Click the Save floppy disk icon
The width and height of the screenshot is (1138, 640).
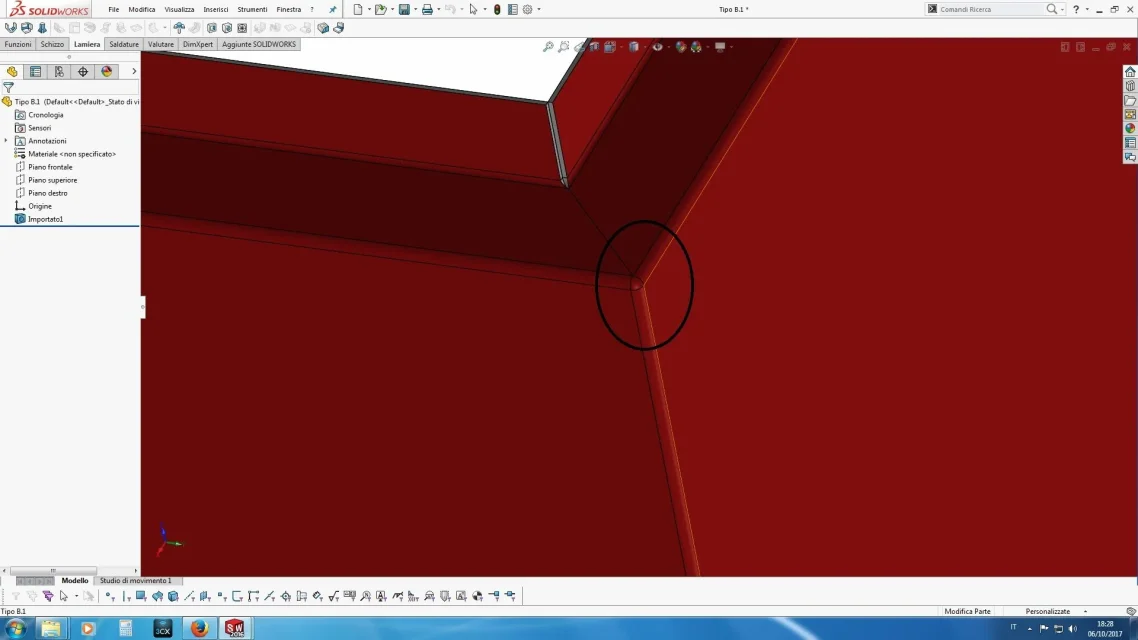click(404, 9)
